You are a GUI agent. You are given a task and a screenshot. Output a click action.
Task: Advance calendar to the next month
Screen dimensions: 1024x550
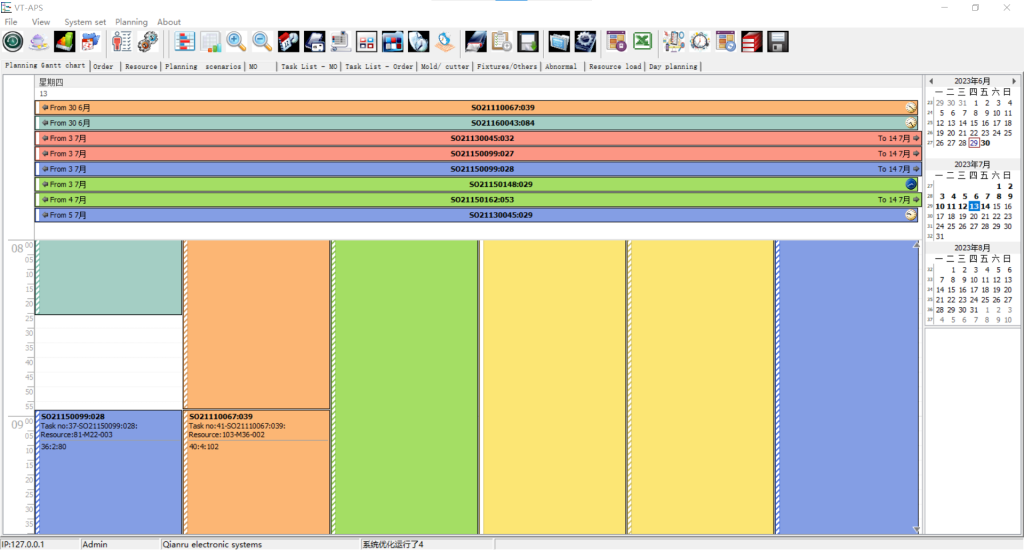click(x=1015, y=81)
